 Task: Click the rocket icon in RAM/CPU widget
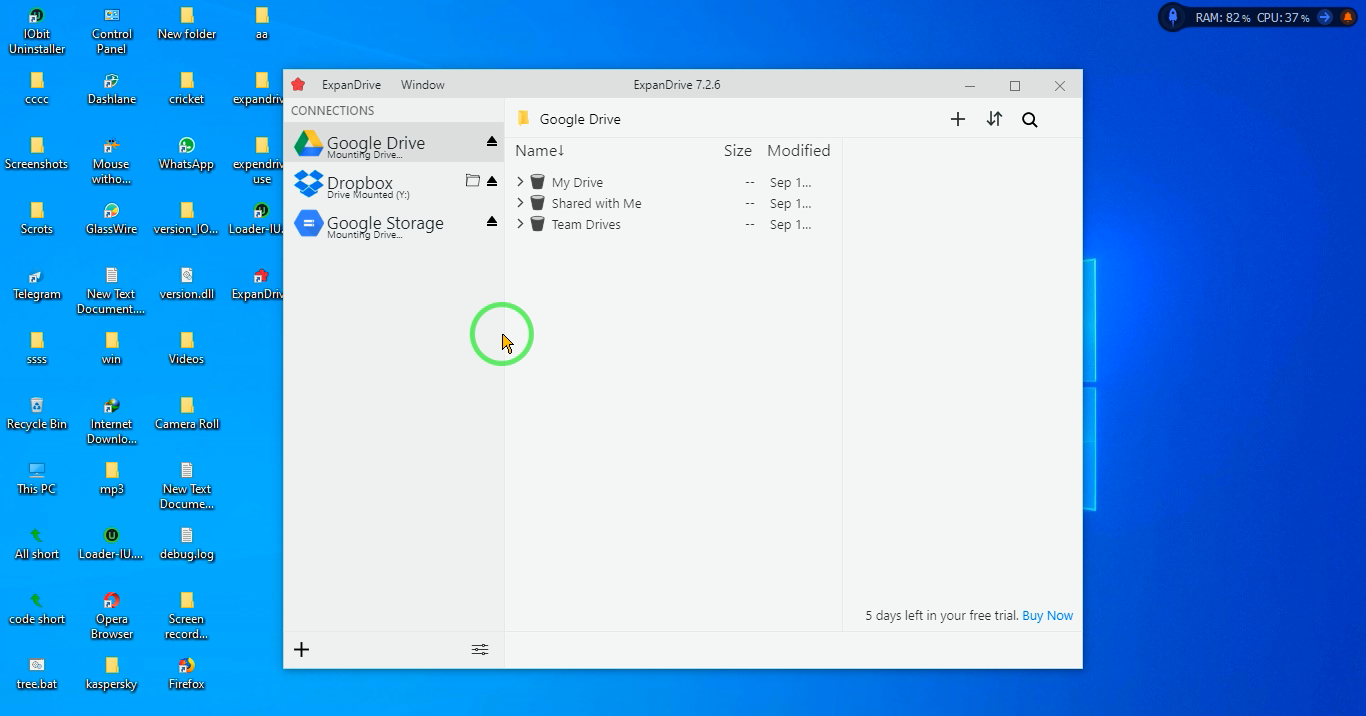click(x=1173, y=17)
